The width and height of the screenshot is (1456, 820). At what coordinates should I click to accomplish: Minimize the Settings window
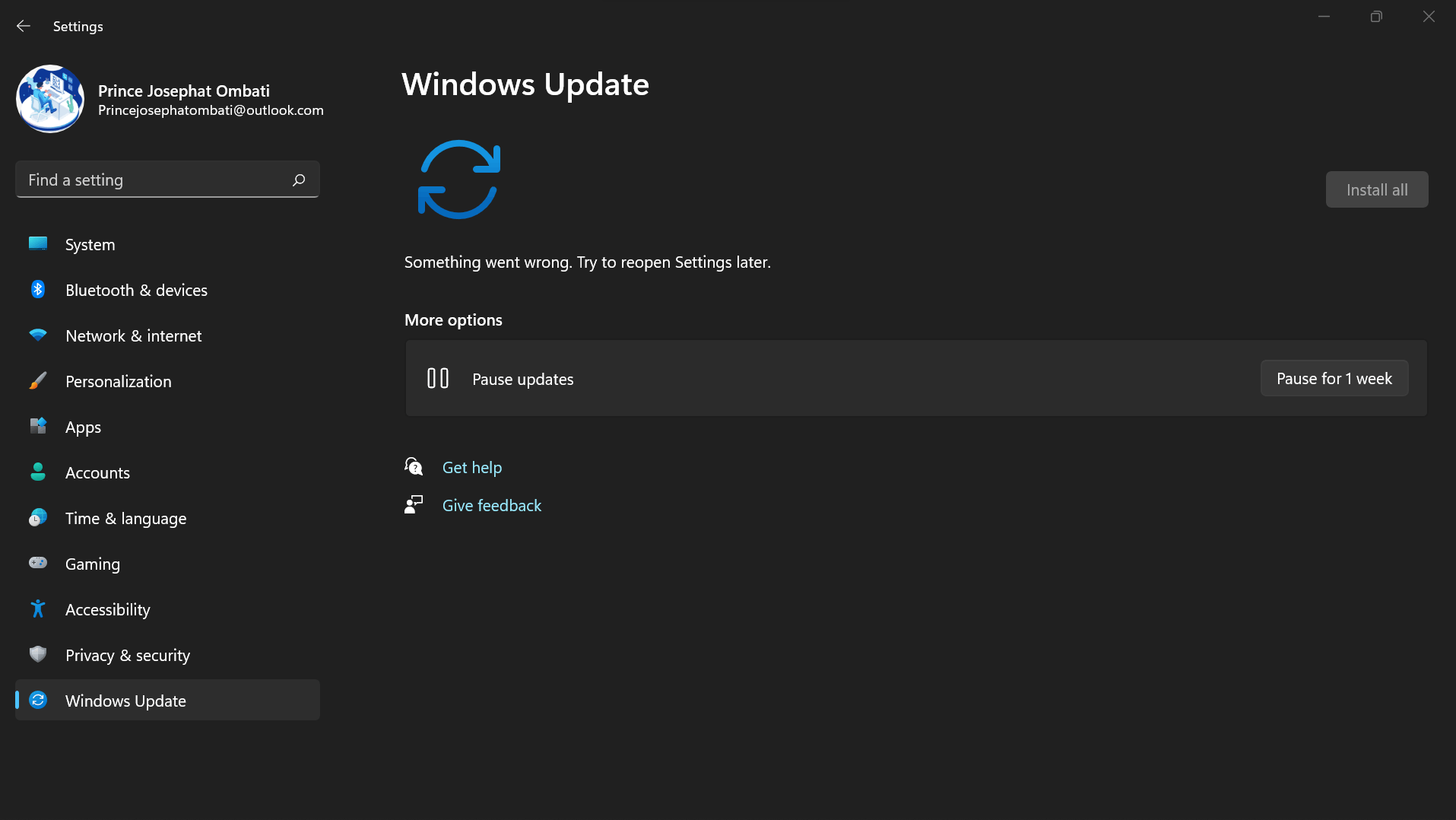pos(1324,17)
